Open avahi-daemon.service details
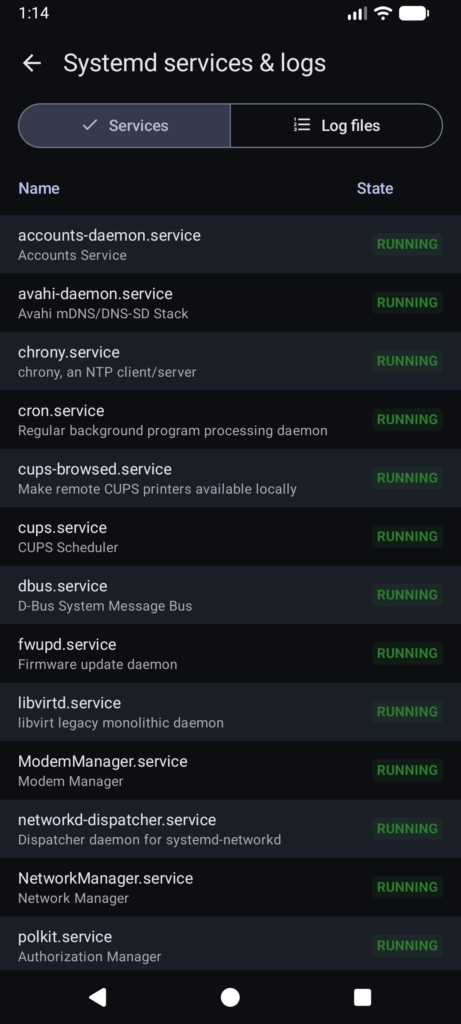461x1024 pixels. point(230,303)
